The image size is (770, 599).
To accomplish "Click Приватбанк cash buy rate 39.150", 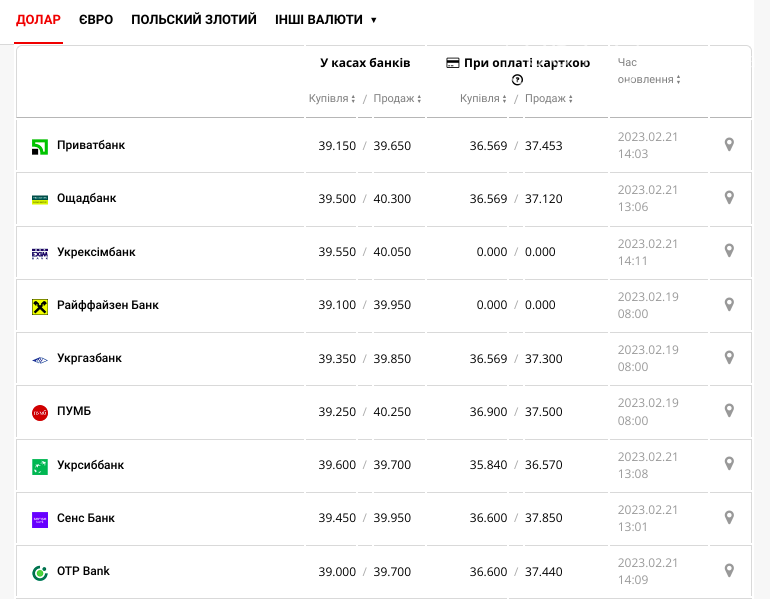I will pyautogui.click(x=337, y=146).
